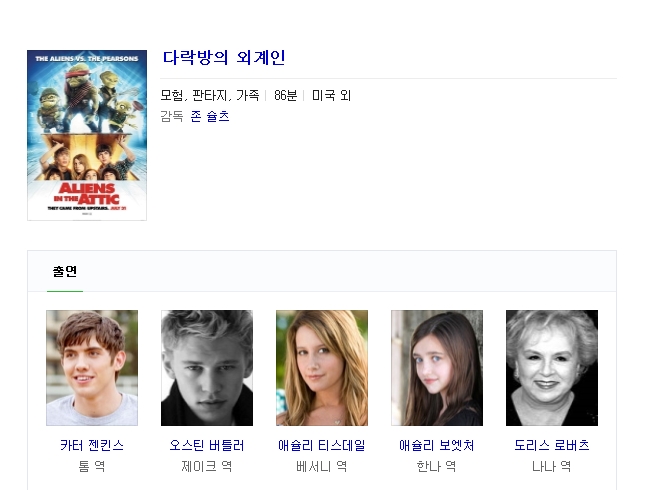The image size is (645, 490).
Task: Open 애슐리 보엣처 name link
Action: (437, 445)
